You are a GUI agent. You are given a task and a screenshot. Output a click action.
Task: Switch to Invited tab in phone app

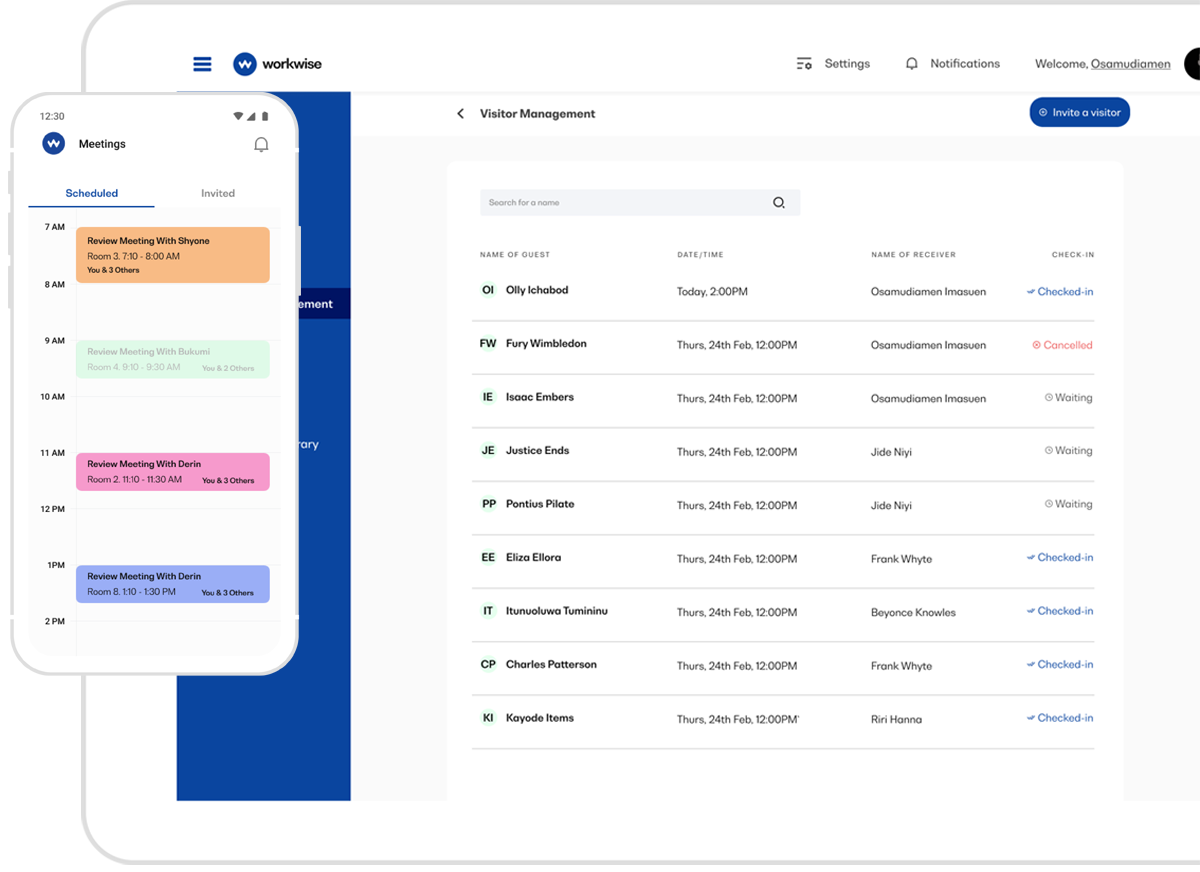pyautogui.click(x=218, y=194)
